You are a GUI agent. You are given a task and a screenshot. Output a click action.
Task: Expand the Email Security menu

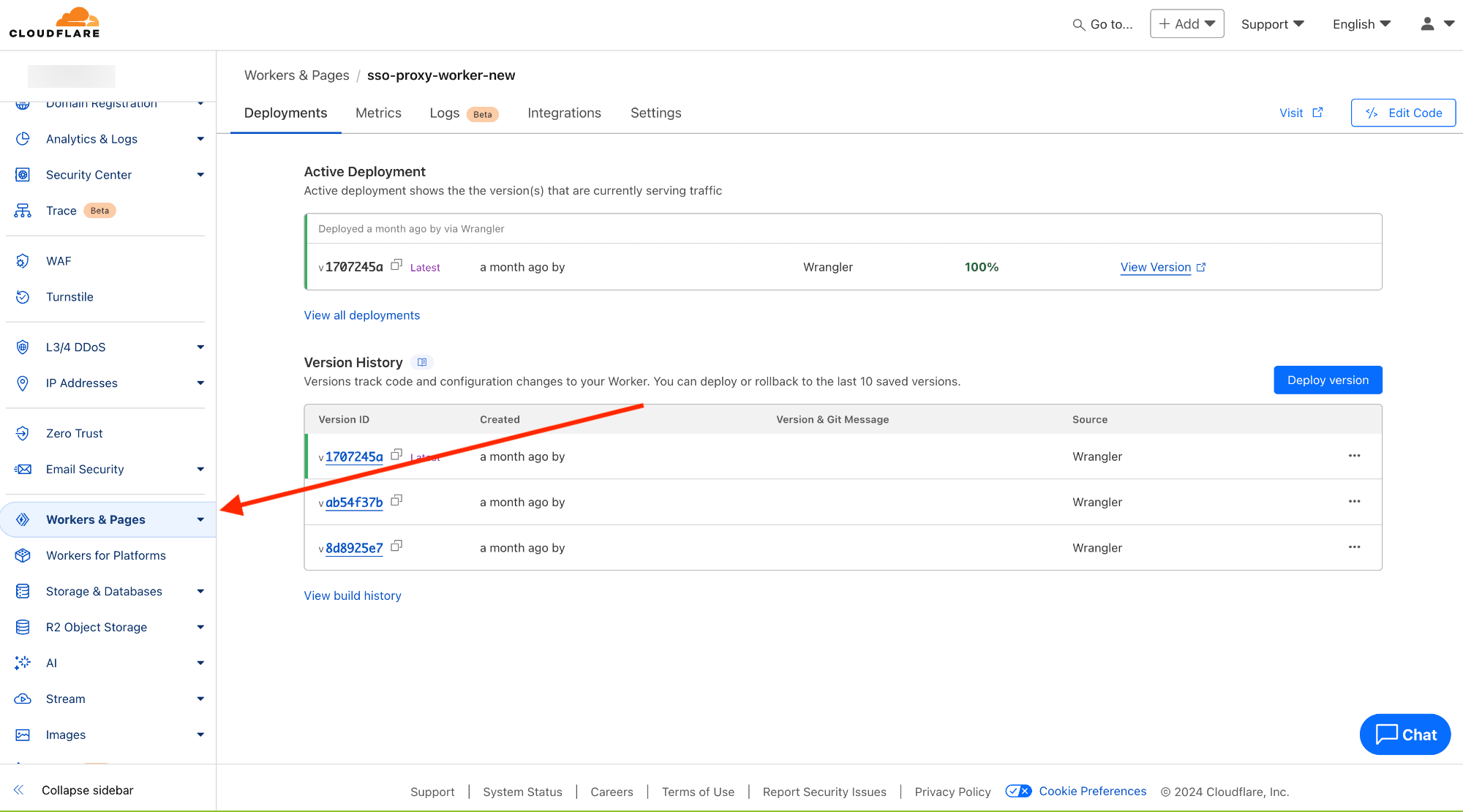coord(200,469)
